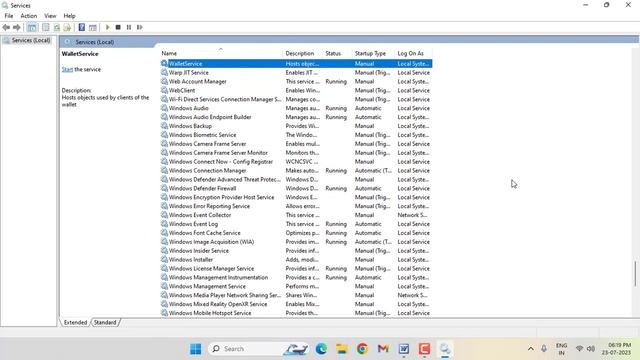Click the Restart Service toolbar icon
This screenshot has height=360, width=640.
(x=140, y=27)
